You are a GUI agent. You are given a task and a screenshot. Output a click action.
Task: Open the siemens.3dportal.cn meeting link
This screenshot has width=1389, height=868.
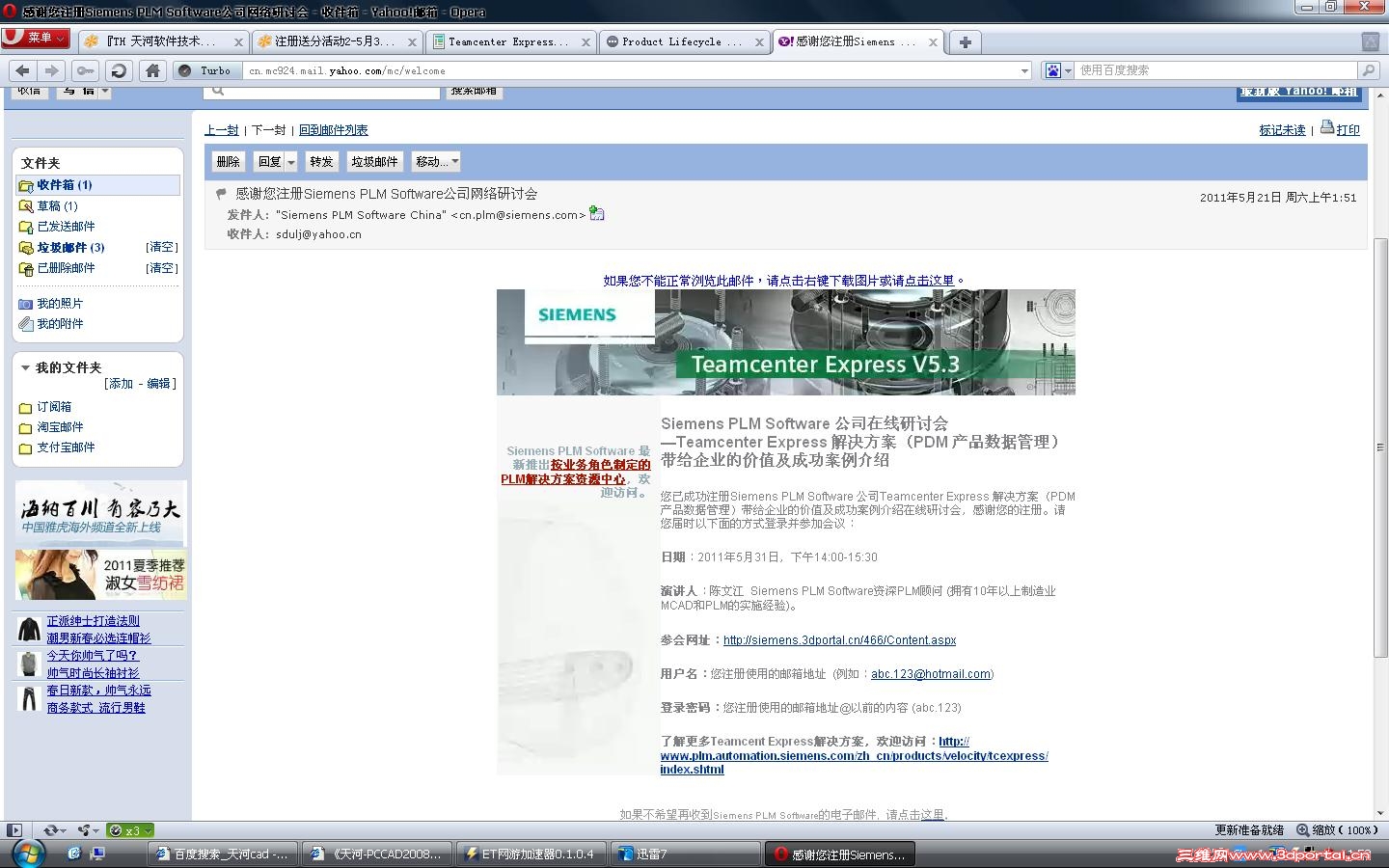[839, 640]
